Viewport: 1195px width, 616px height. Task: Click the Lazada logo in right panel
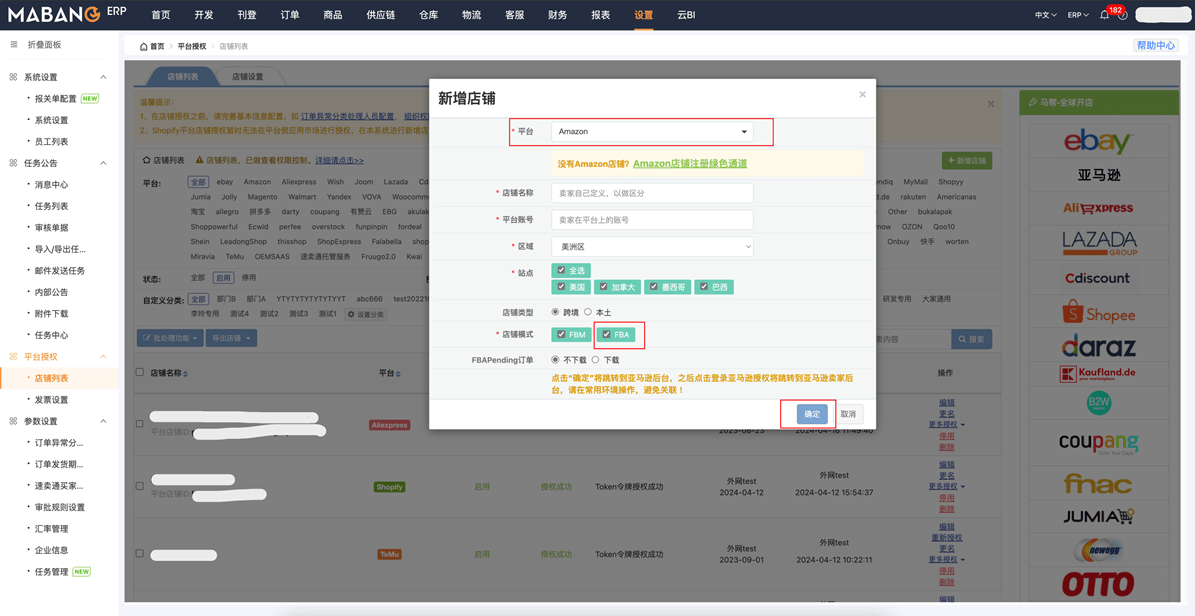(x=1098, y=243)
